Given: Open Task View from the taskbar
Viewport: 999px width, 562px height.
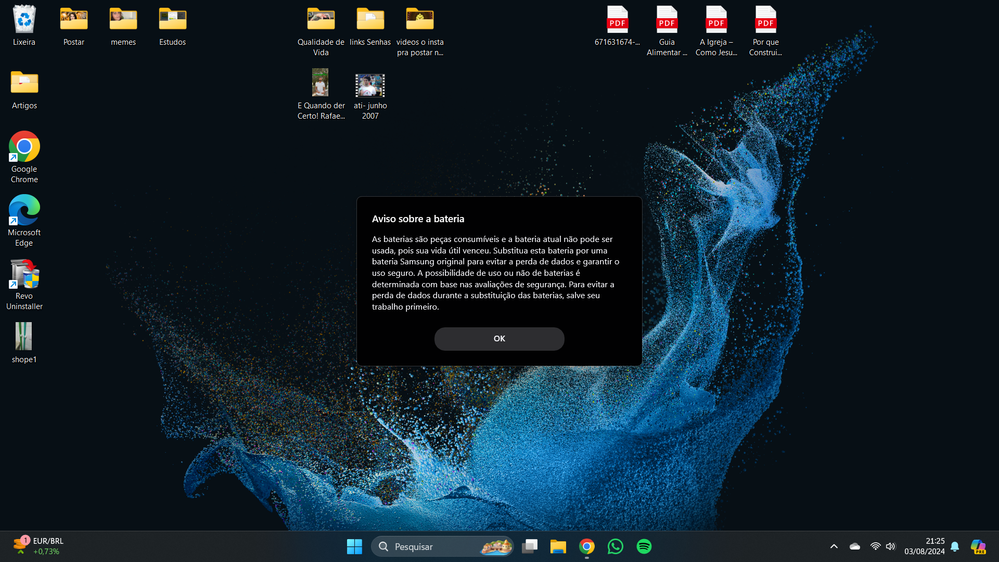Looking at the screenshot, I should click(529, 547).
